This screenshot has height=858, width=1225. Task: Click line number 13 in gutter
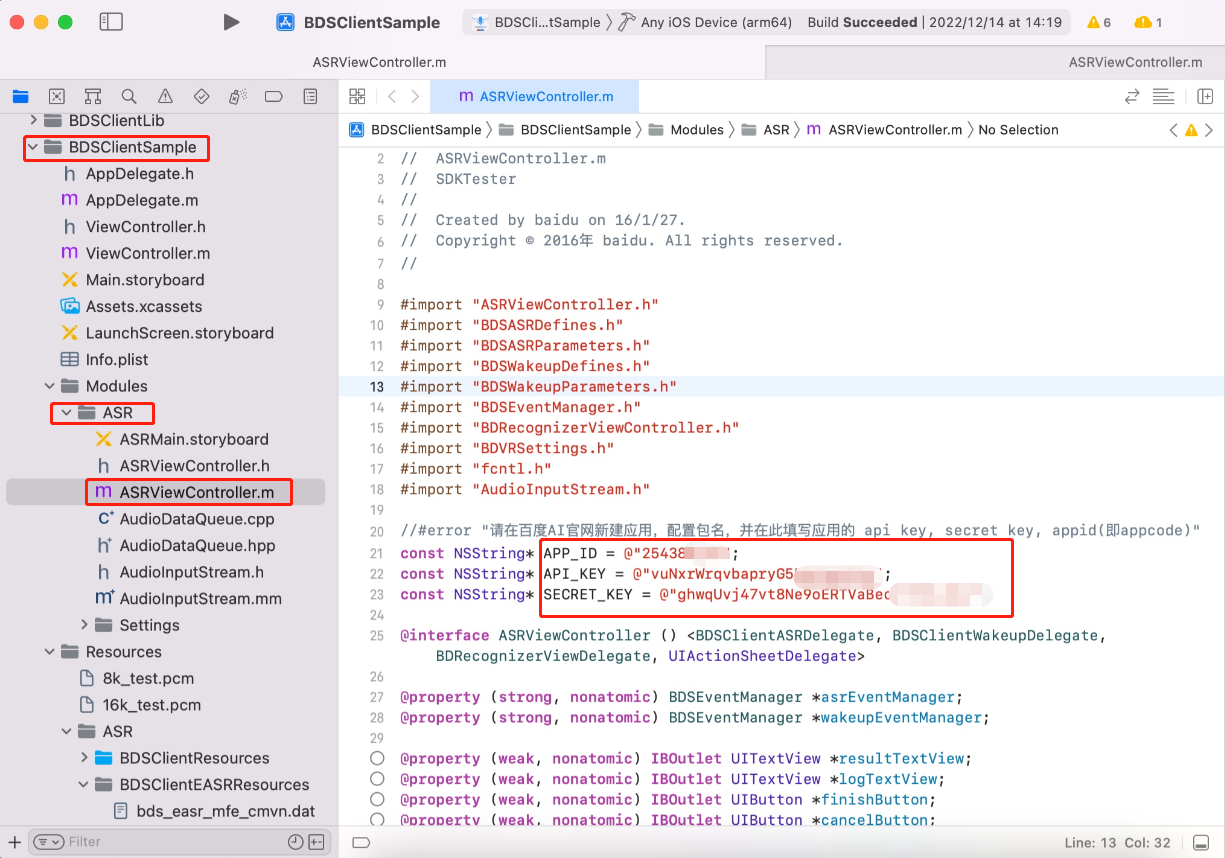377,387
